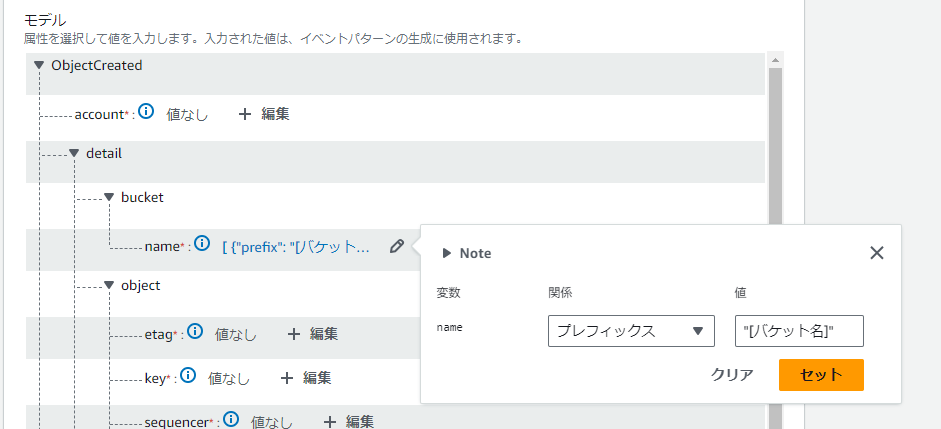
Task: Click the key attribute name
Action: (155, 378)
